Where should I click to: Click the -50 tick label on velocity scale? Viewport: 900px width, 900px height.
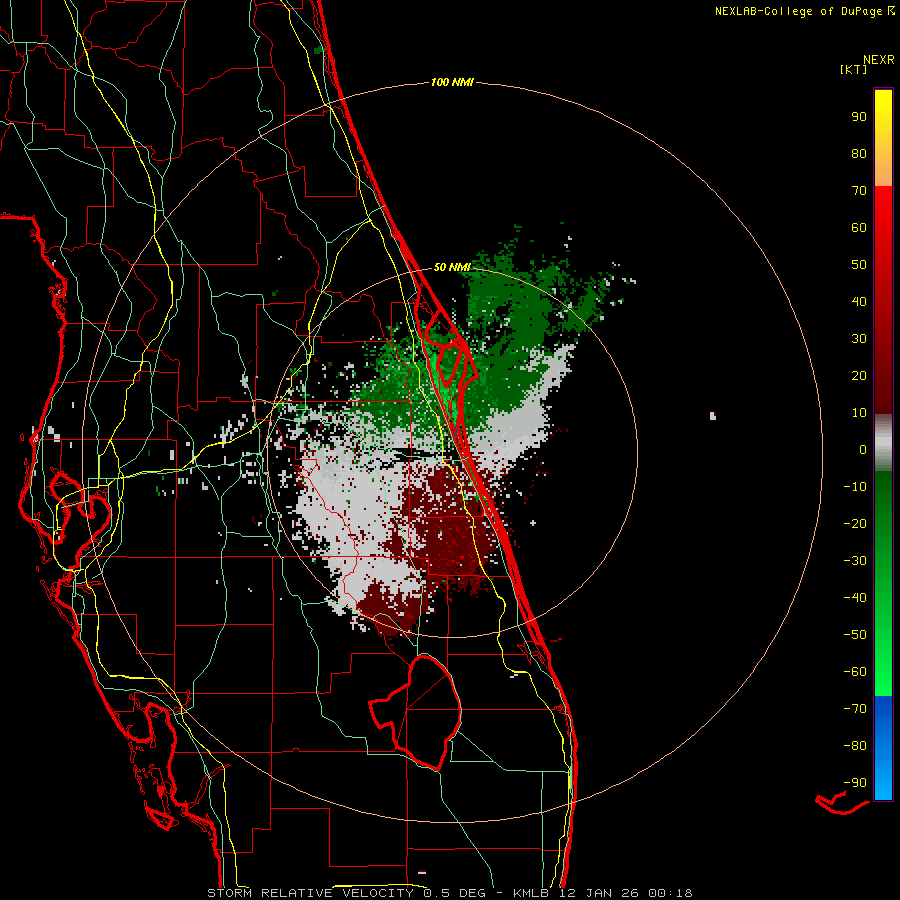point(855,635)
